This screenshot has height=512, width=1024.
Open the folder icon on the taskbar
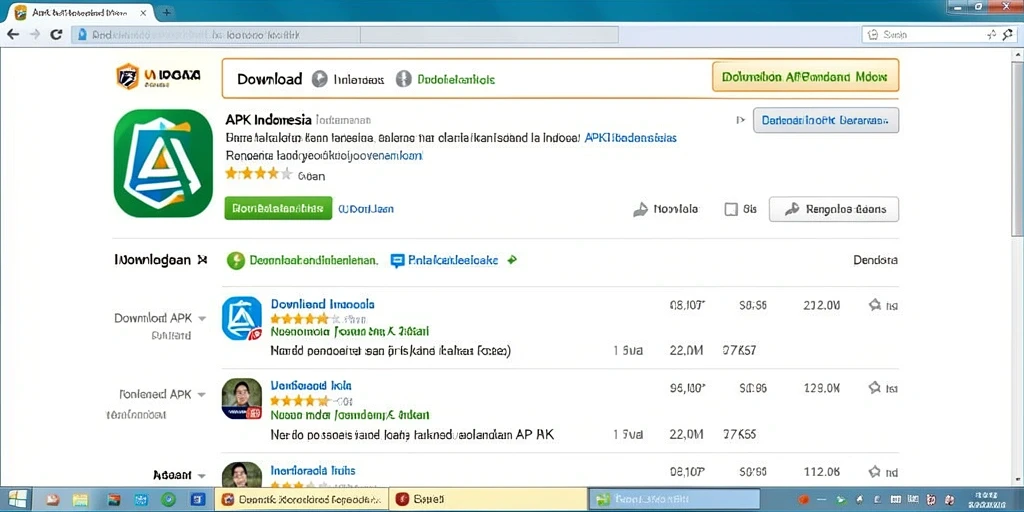(80, 500)
